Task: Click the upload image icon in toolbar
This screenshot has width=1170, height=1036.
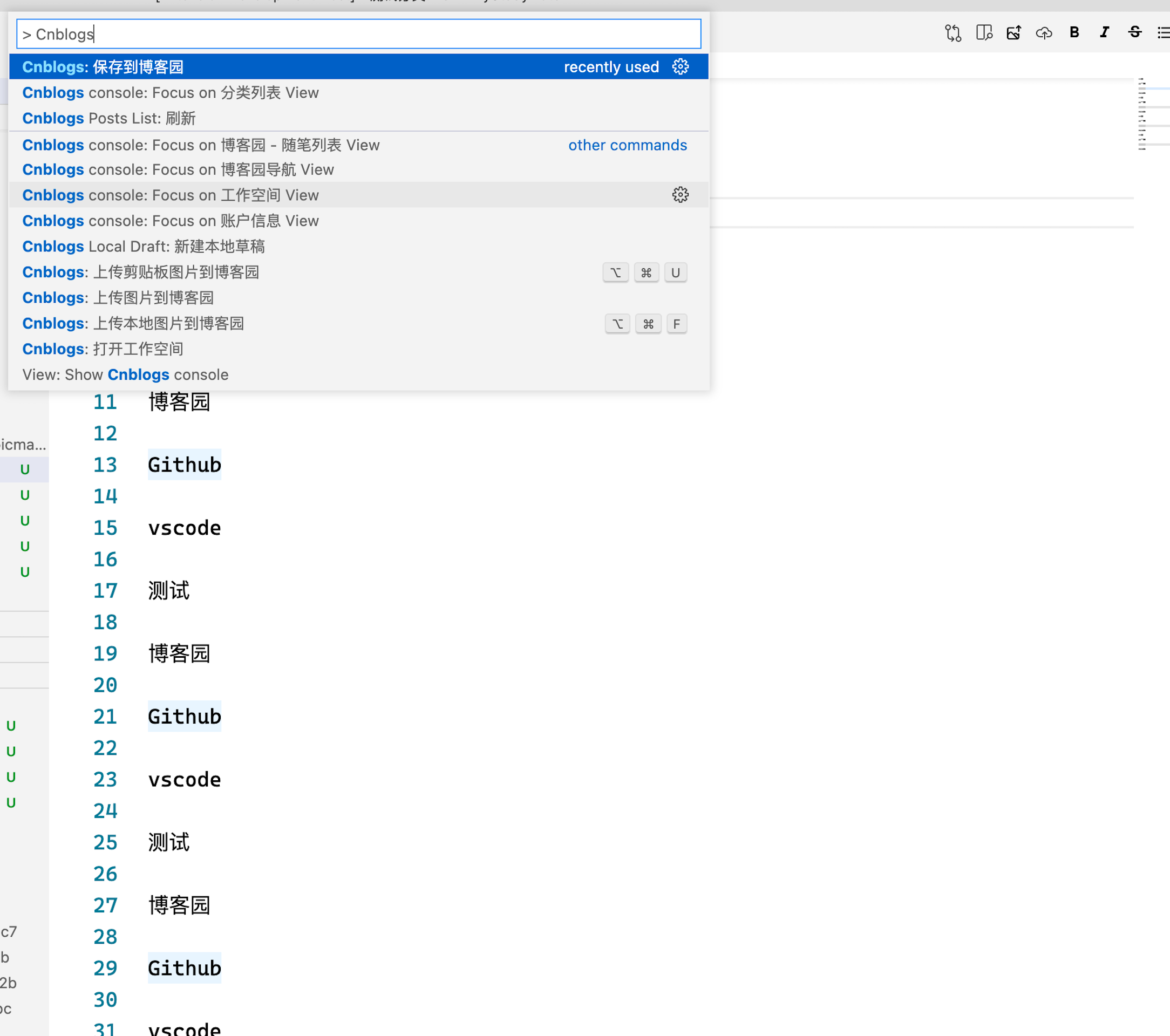Action: [1013, 32]
